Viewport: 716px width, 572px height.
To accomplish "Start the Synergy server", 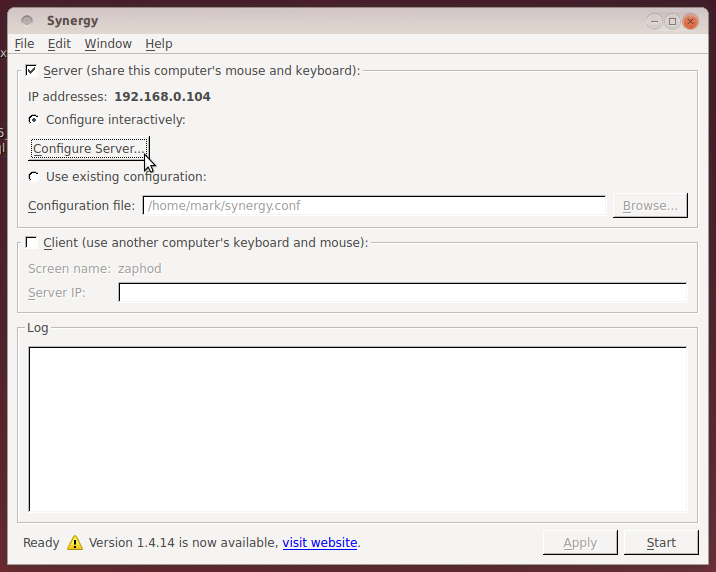I will [661, 543].
